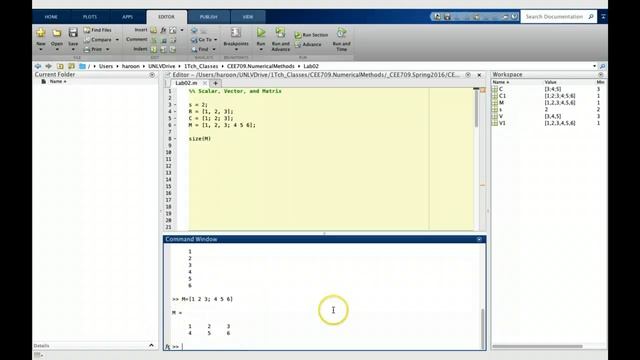Viewport: 640px width, 360px height.
Task: Go up one folder level icon
Action: [x=60, y=66]
